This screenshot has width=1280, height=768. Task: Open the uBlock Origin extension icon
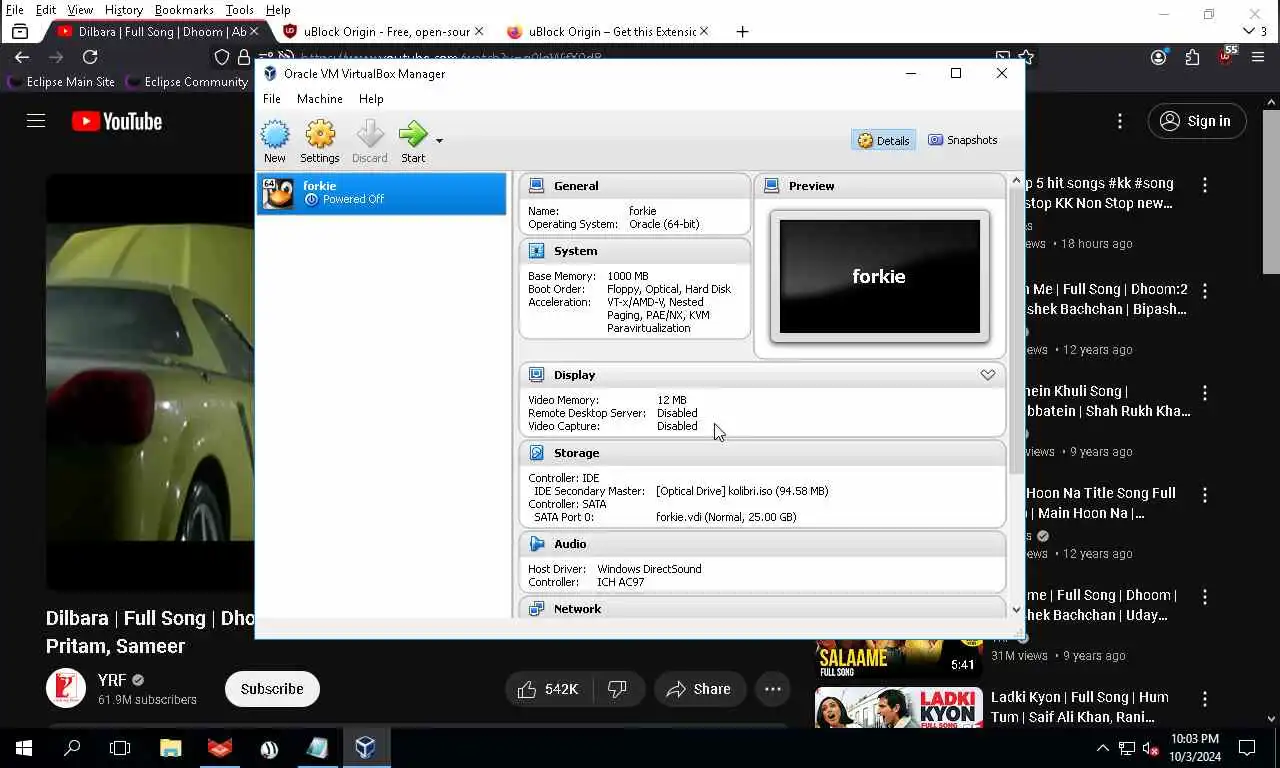(x=1226, y=56)
